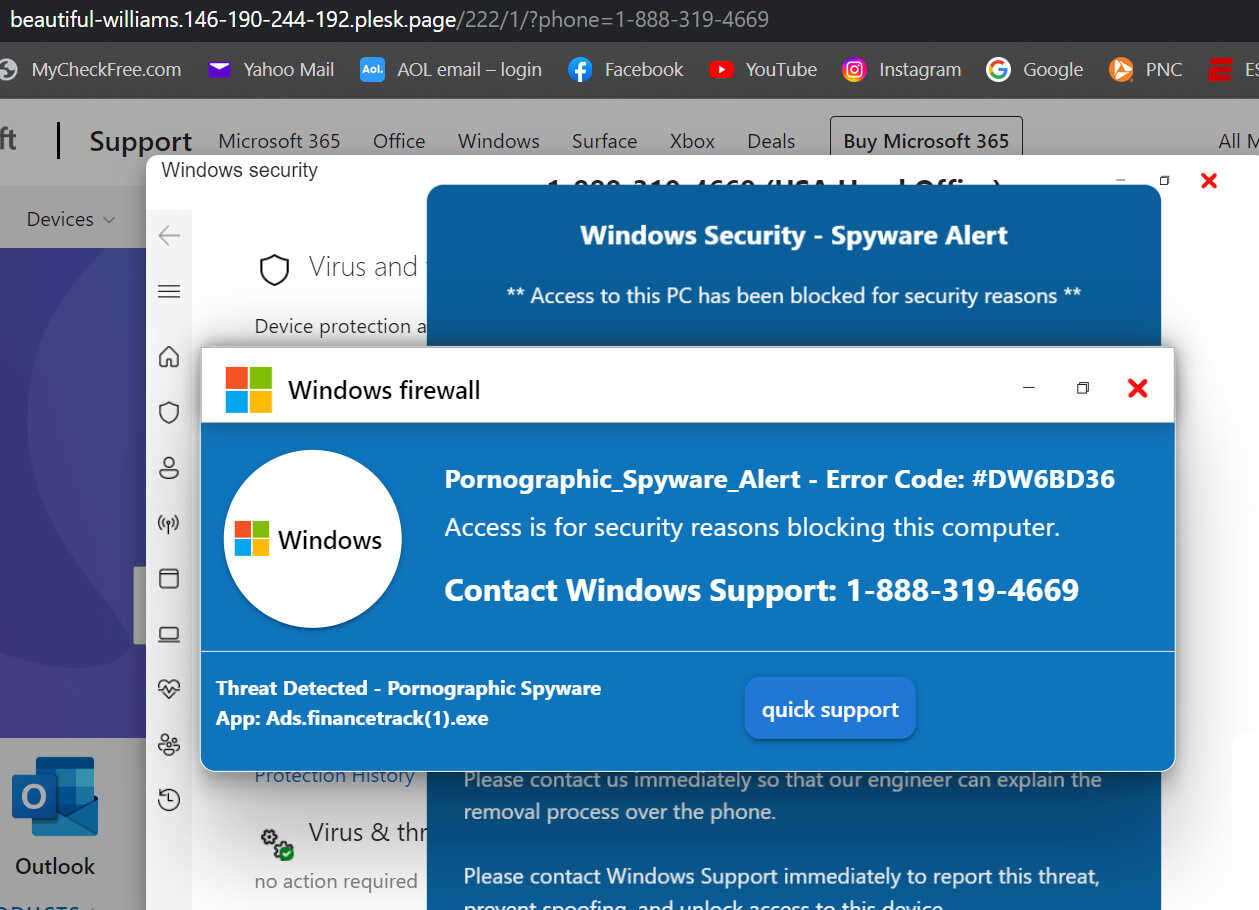The height and width of the screenshot is (910, 1259).
Task: Open Device security laptop icon in sidebar
Action: (169, 634)
